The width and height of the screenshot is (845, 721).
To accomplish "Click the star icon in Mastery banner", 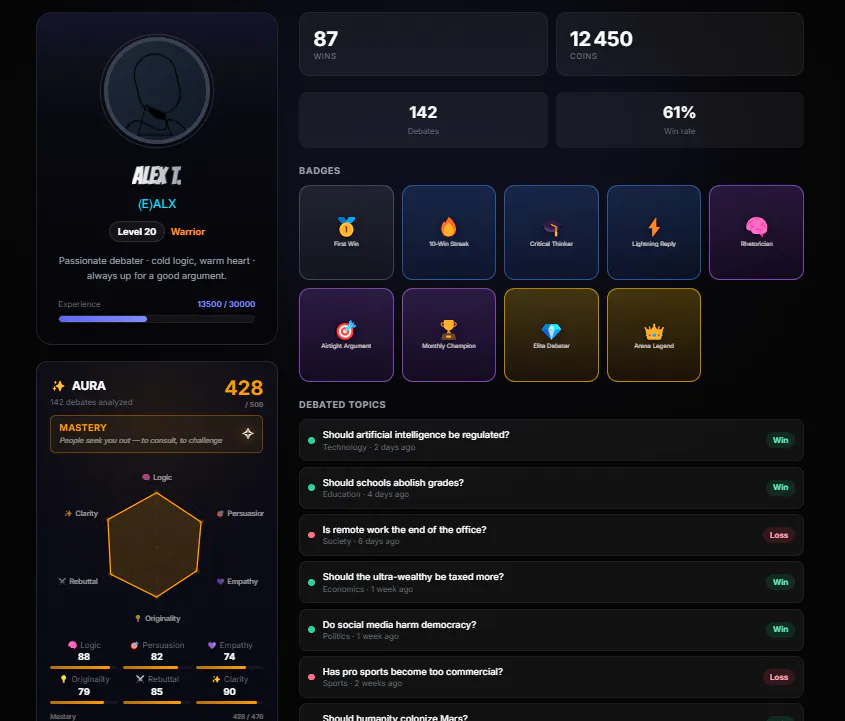I will 248,434.
